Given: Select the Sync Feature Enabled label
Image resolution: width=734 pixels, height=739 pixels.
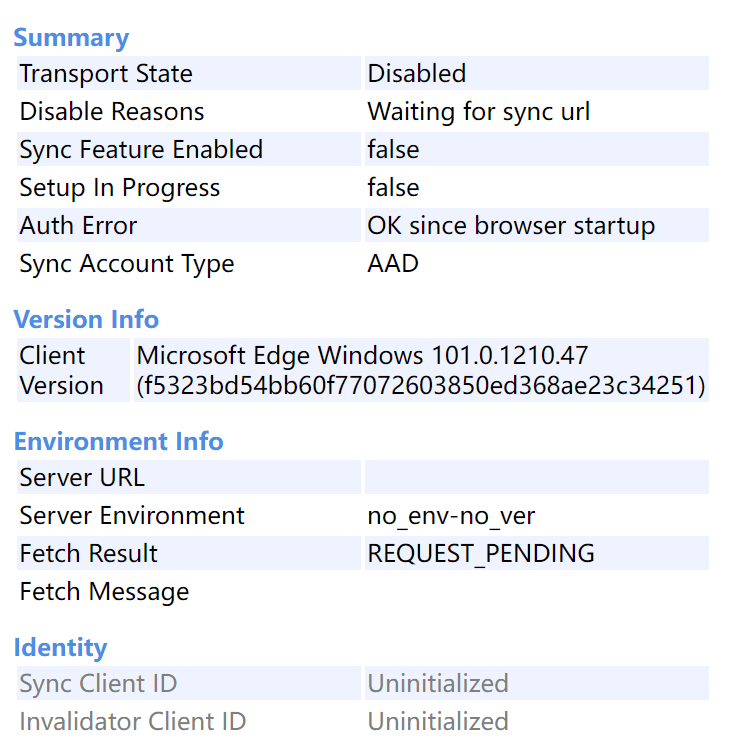Looking at the screenshot, I should pos(141,150).
